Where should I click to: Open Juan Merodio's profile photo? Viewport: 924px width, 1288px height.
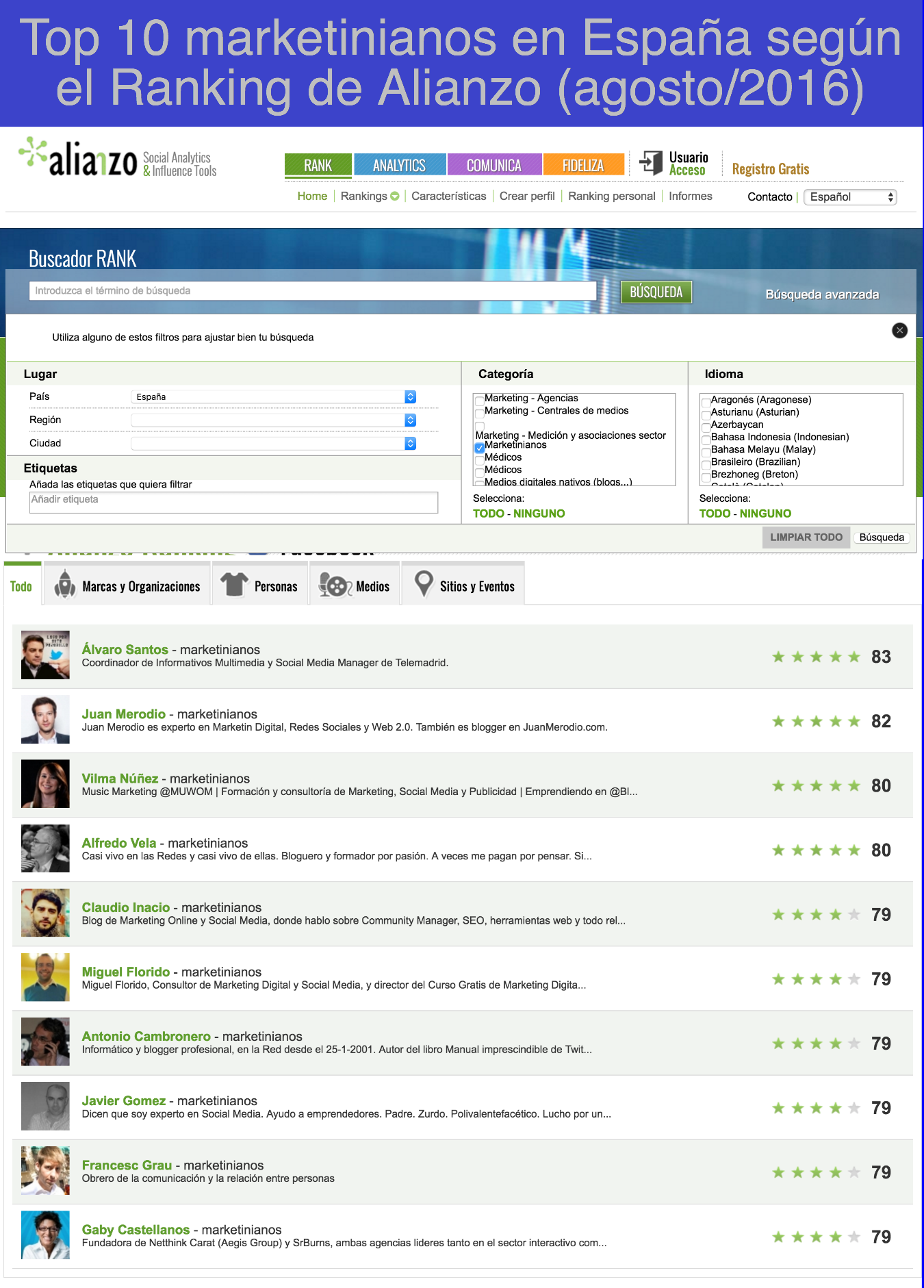pyautogui.click(x=45, y=720)
